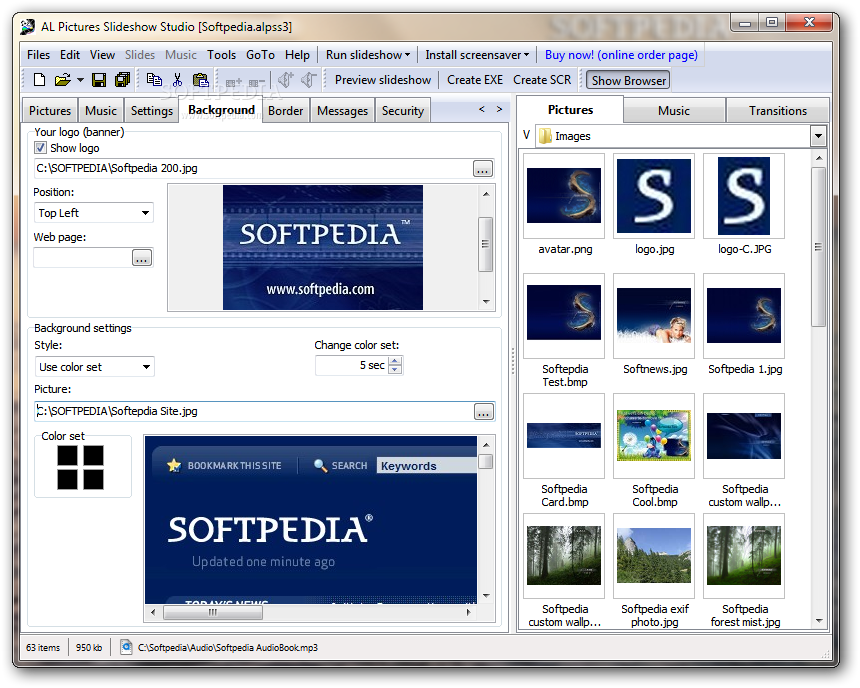Click the Remove slide icon

(x=256, y=82)
